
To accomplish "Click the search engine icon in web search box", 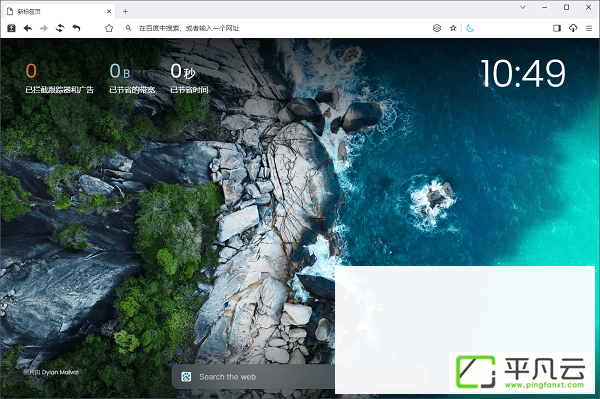I will tap(186, 377).
